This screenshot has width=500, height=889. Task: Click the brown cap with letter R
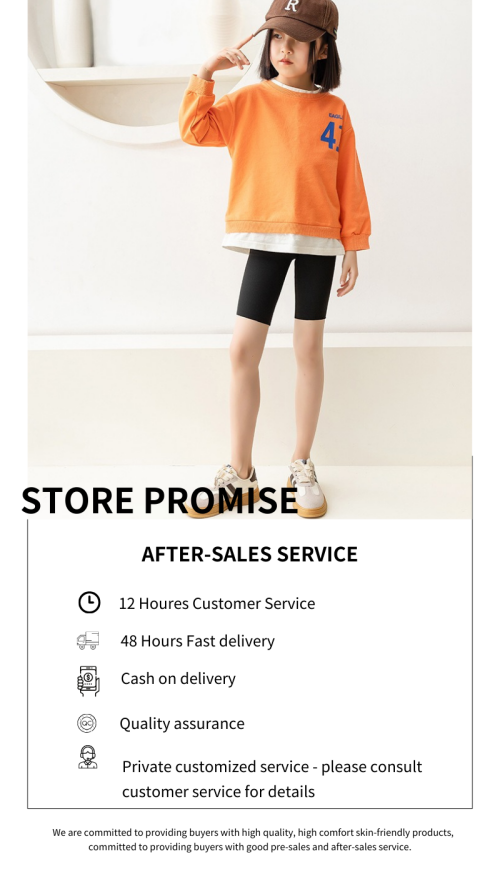coord(299,18)
